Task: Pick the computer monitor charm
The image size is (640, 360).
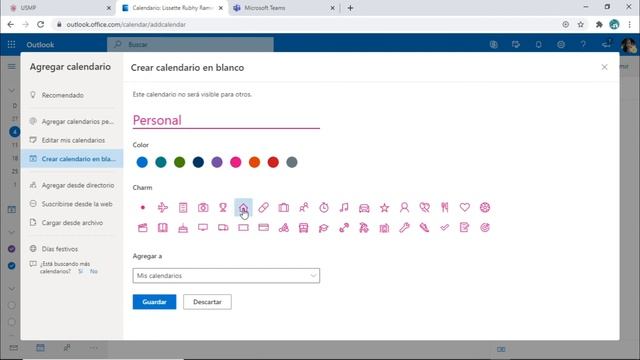Action: [203, 228]
